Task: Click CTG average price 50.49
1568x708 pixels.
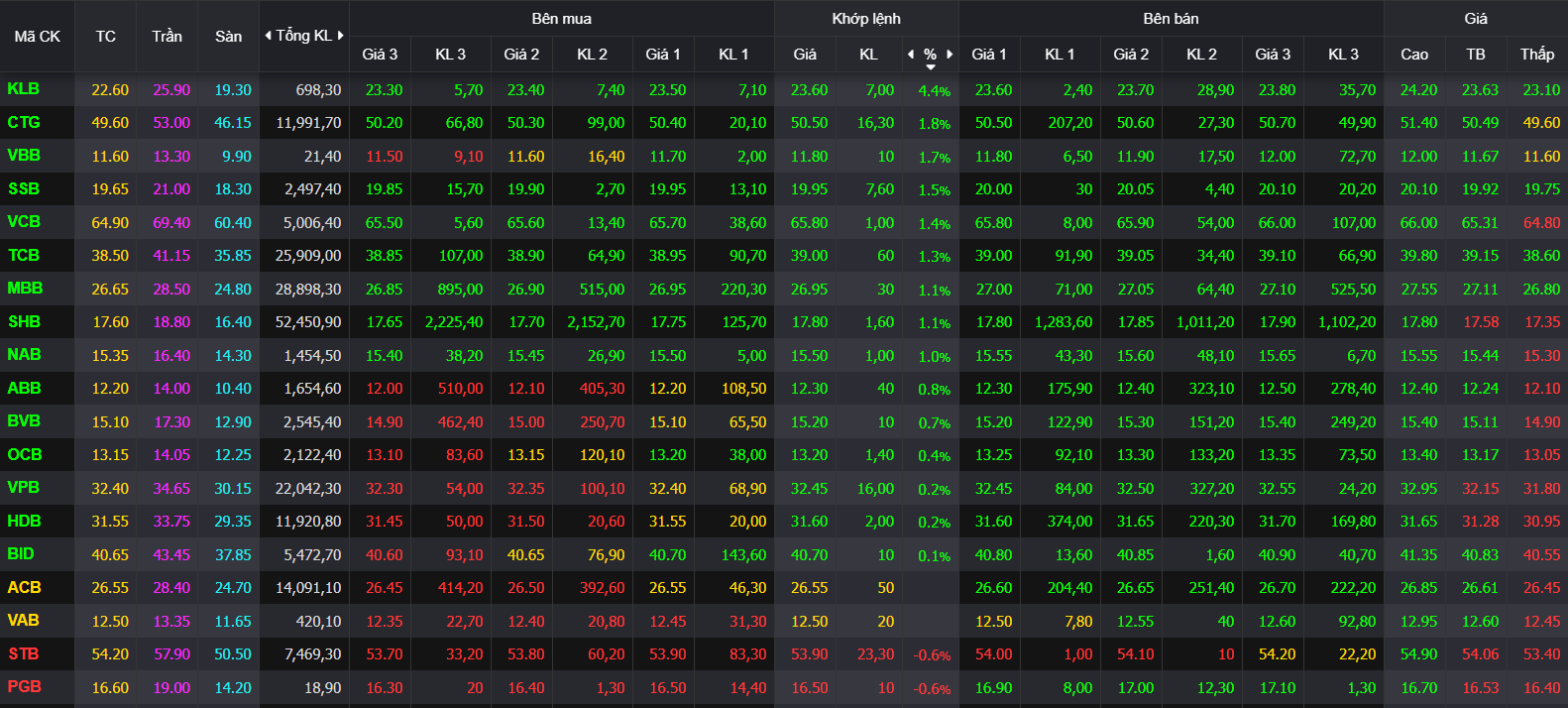Action: pyautogui.click(x=1480, y=123)
